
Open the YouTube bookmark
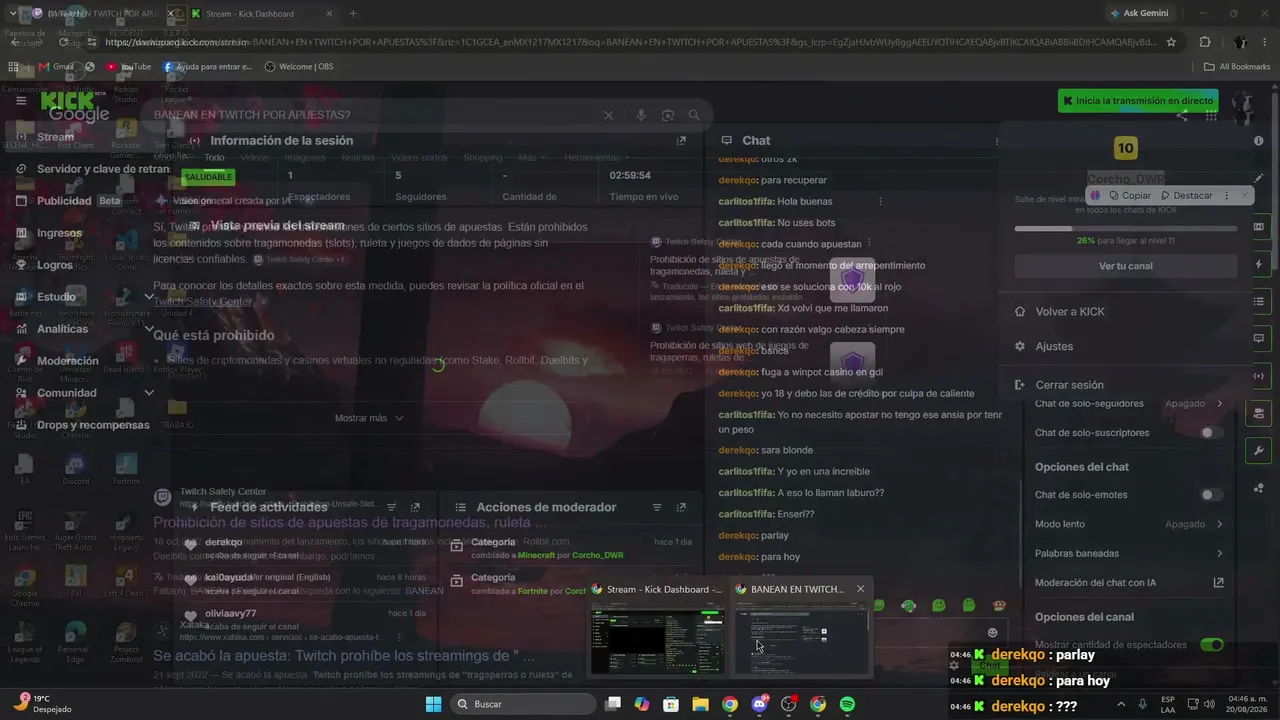tap(128, 67)
